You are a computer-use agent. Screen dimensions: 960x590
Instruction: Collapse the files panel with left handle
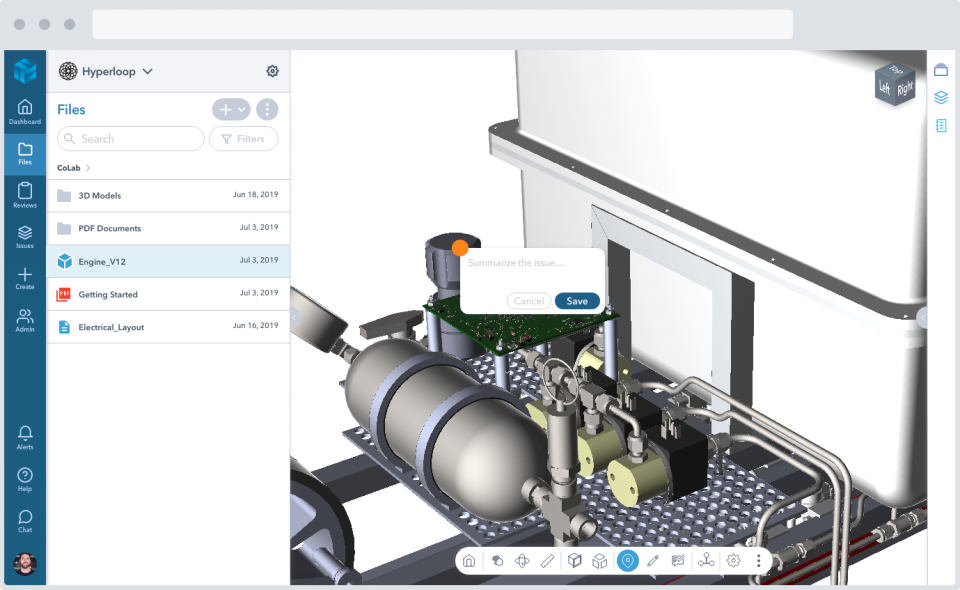[294, 317]
